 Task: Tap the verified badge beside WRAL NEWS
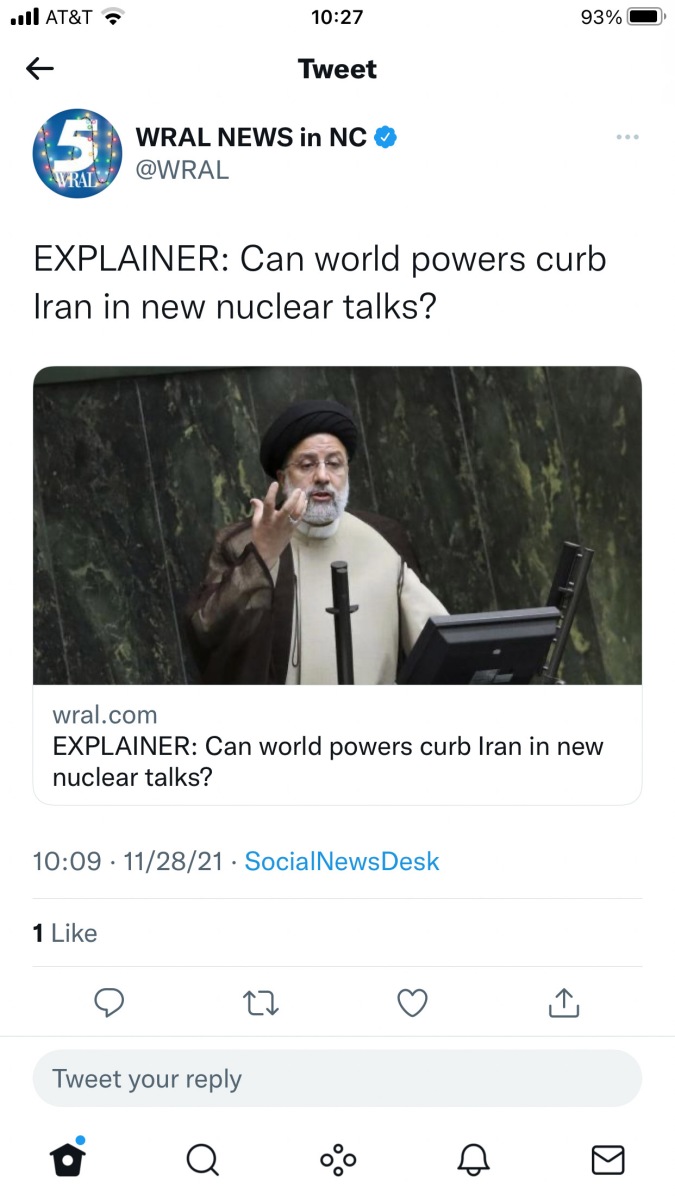click(387, 137)
